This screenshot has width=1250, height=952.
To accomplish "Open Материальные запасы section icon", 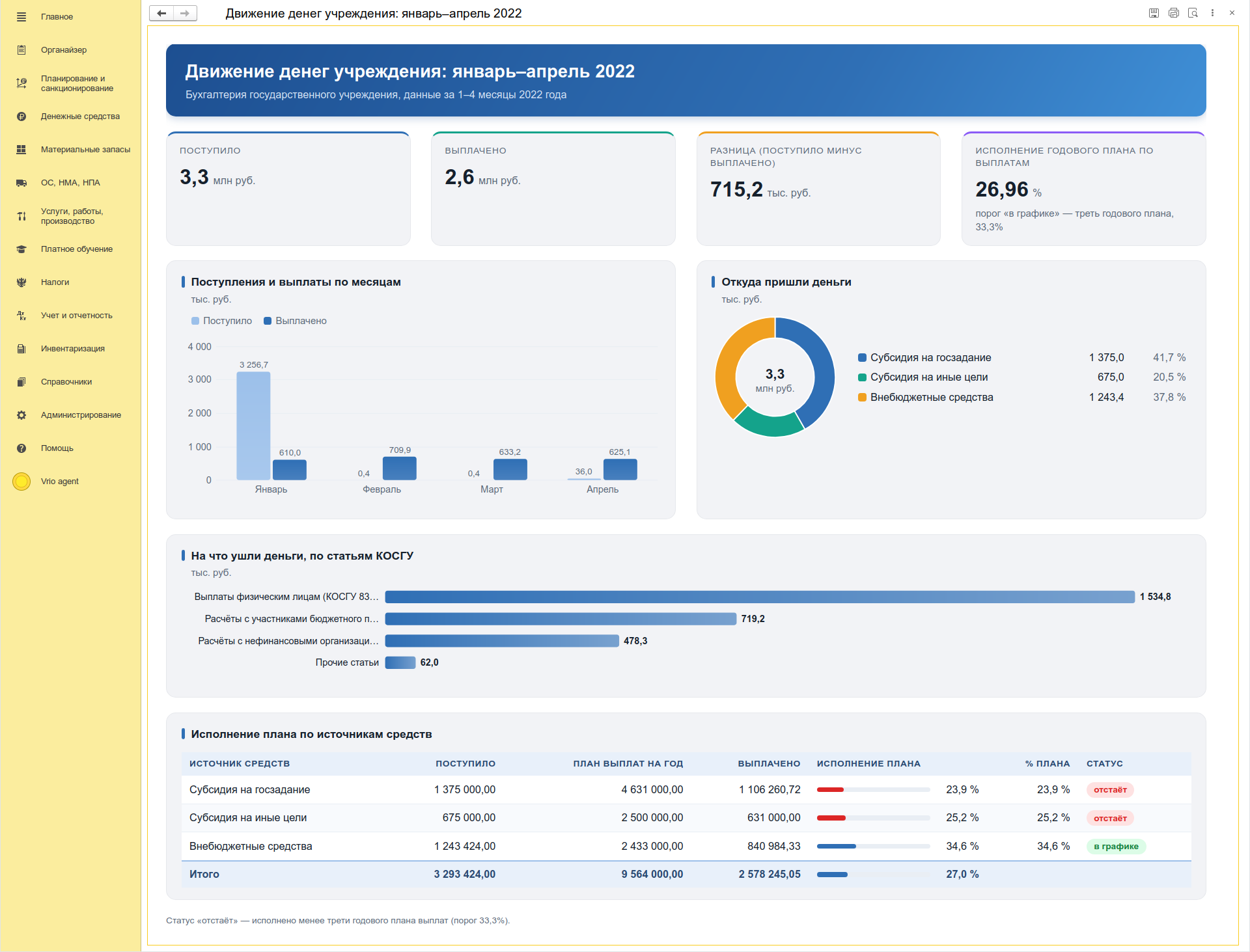I will tap(21, 150).
